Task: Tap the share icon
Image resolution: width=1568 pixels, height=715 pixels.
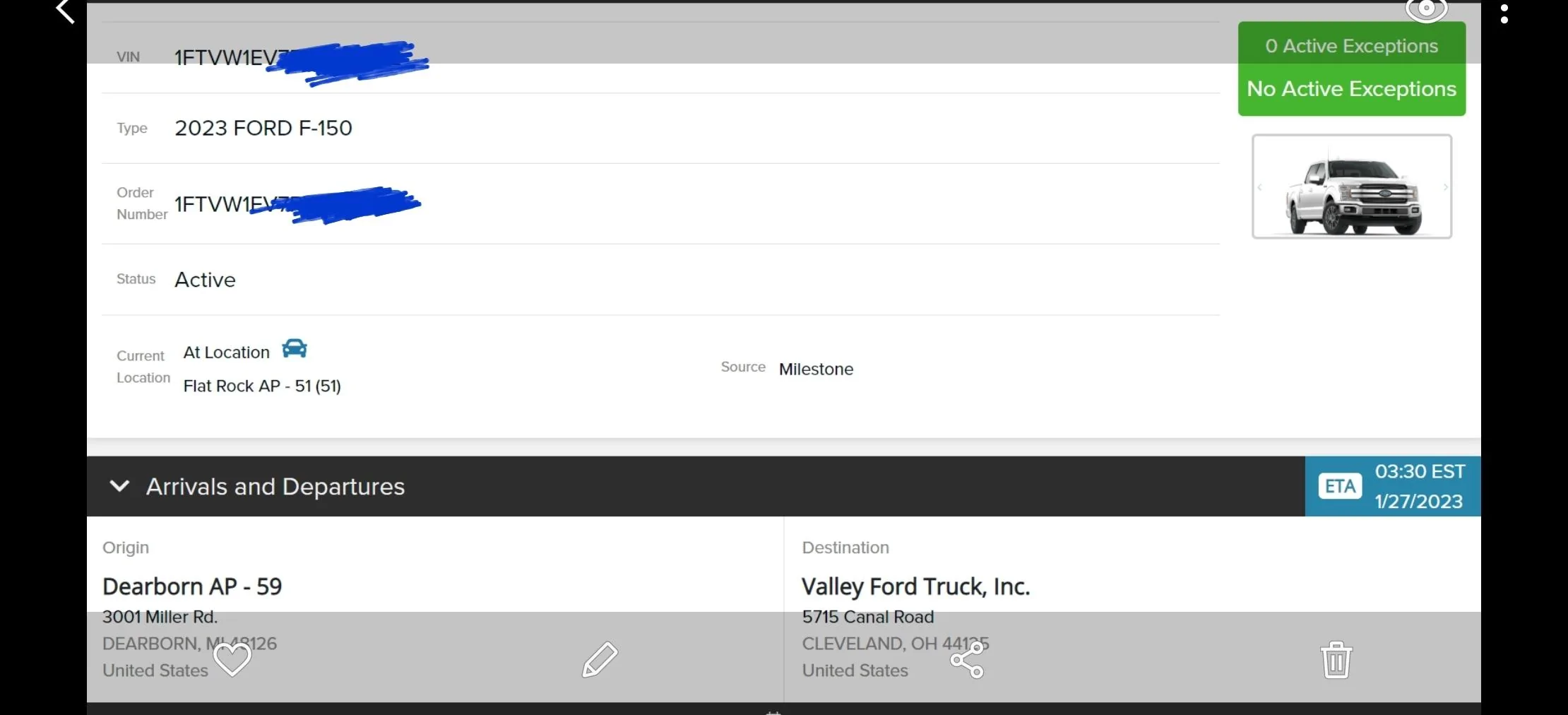Action: coord(967,661)
